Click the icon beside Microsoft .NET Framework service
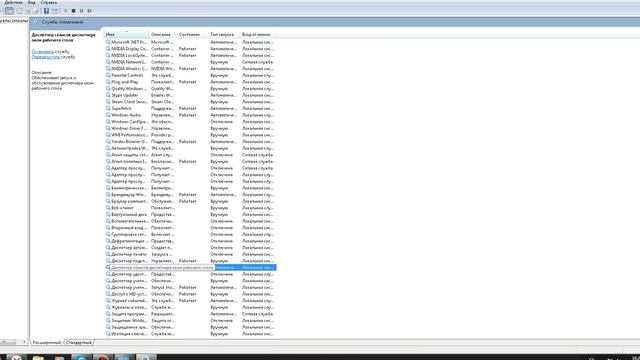Viewport: 640px width, 360px height. click(x=108, y=42)
